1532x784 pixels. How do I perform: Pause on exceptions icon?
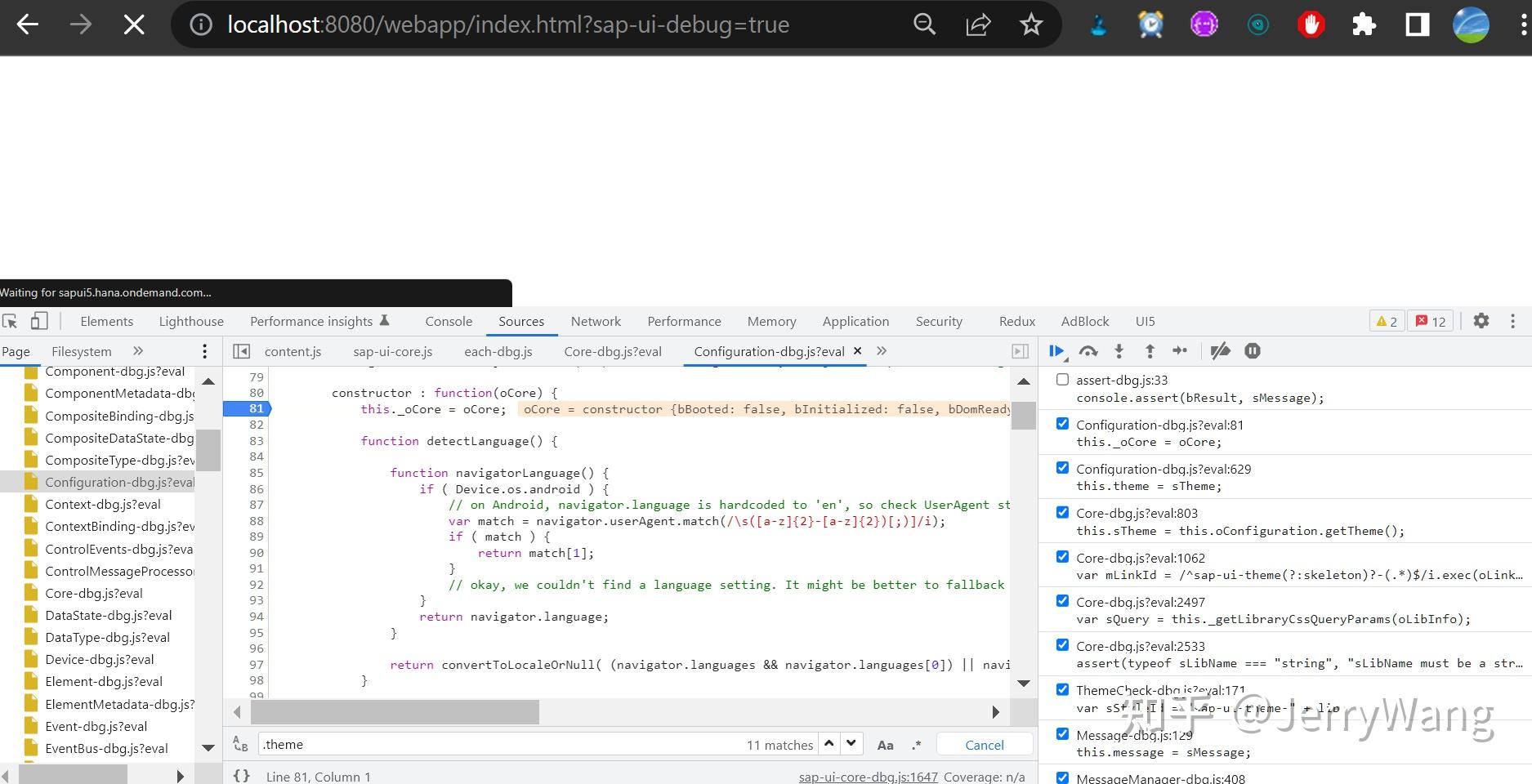(1253, 351)
